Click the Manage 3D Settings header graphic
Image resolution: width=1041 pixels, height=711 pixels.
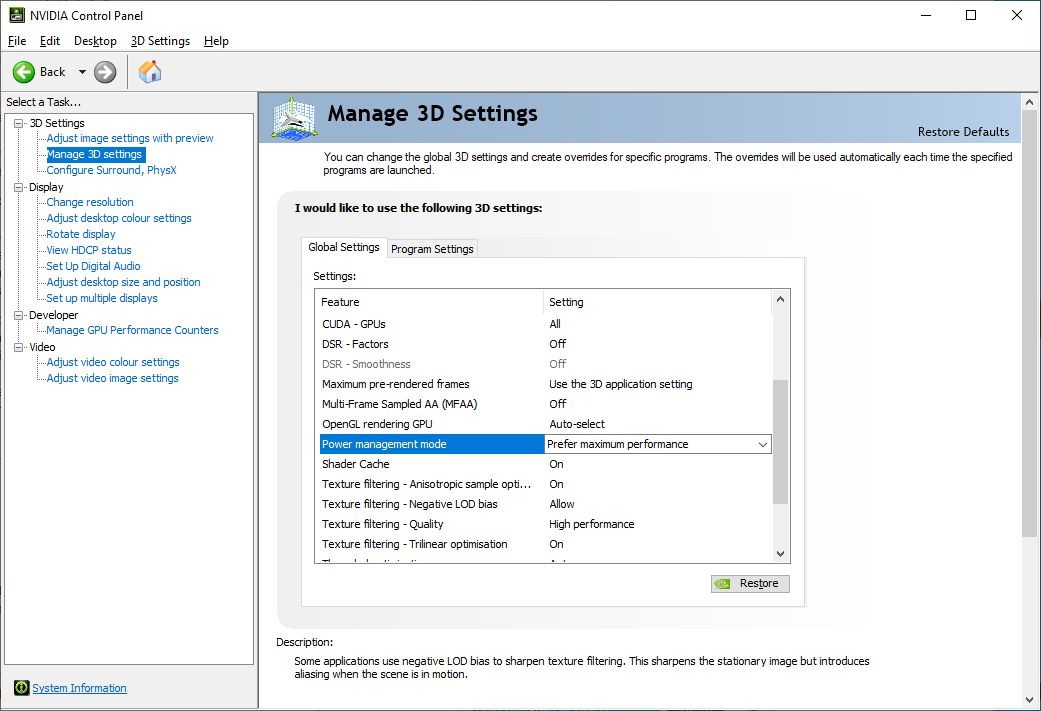click(294, 118)
